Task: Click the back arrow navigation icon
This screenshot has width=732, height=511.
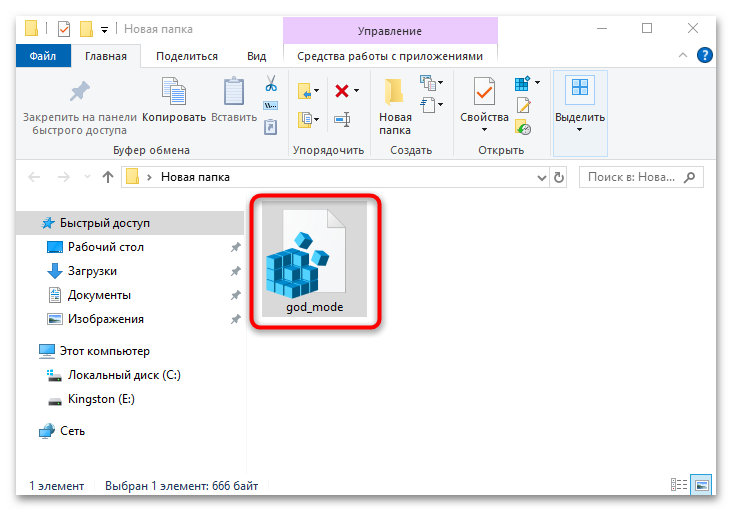Action: point(34,177)
